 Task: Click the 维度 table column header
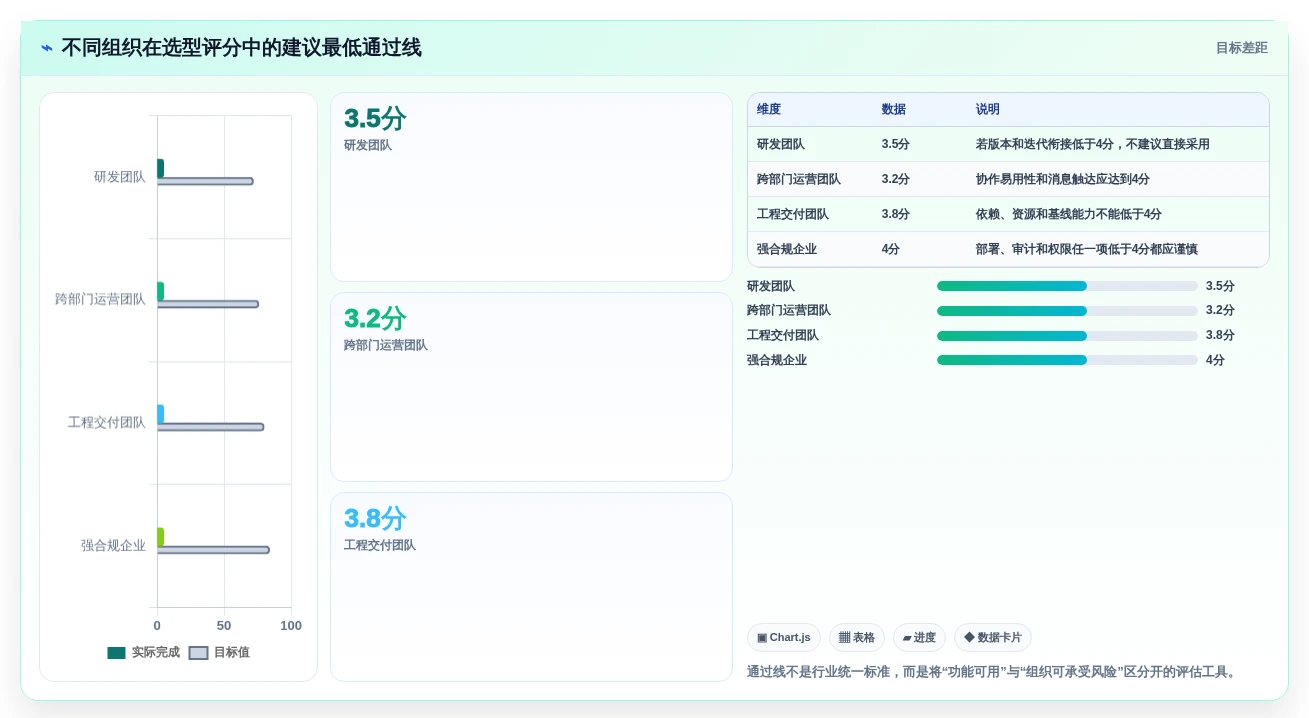pyautogui.click(x=769, y=109)
